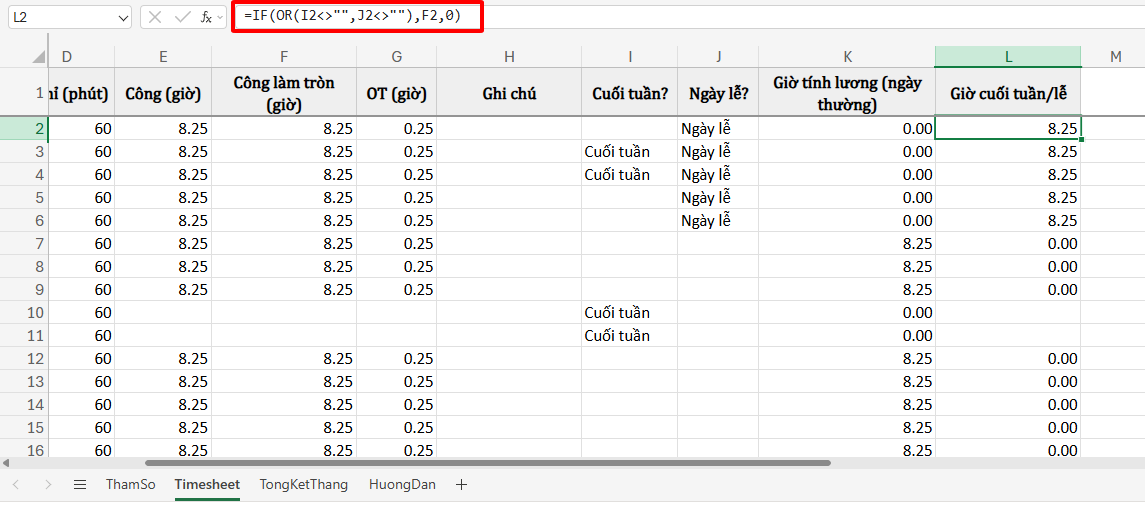The image size is (1145, 507).
Task: Select the 'Giờ cuối tuần/lễ' header cell
Action: coord(1008,94)
